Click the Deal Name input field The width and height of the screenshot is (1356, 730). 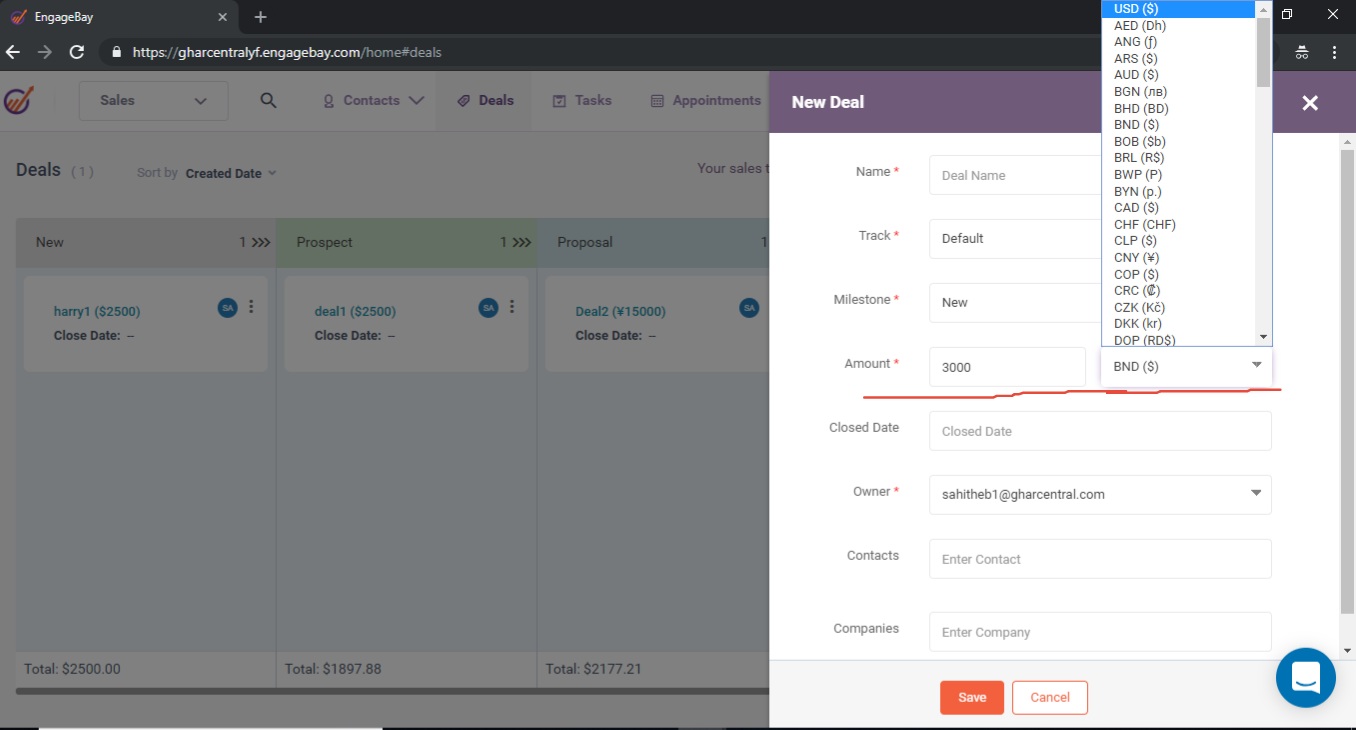pos(1012,175)
